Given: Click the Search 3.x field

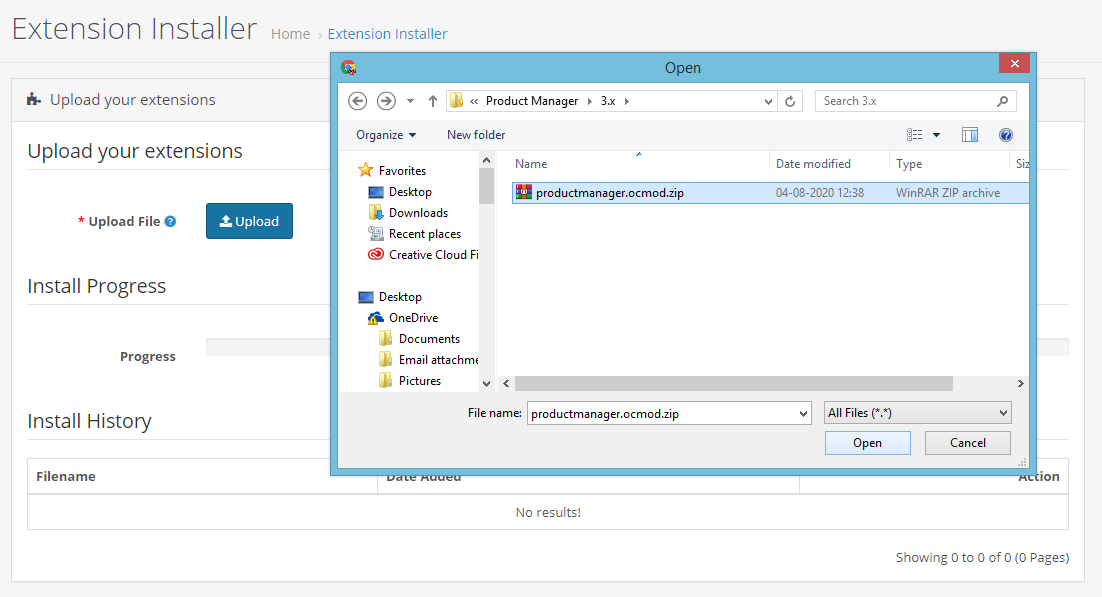Looking at the screenshot, I should click(915, 101).
